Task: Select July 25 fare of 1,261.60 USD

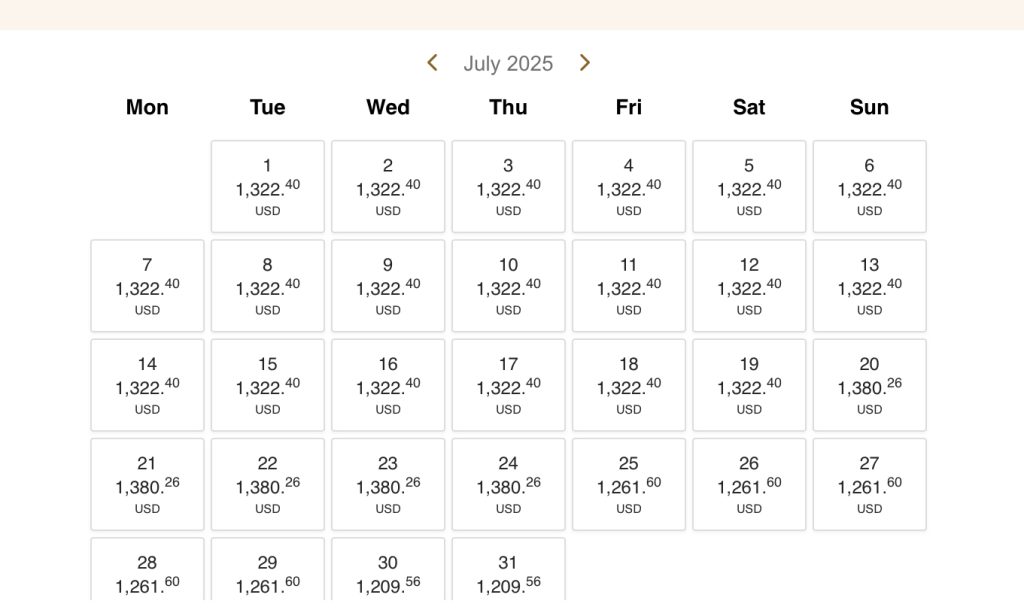Action: coord(628,484)
